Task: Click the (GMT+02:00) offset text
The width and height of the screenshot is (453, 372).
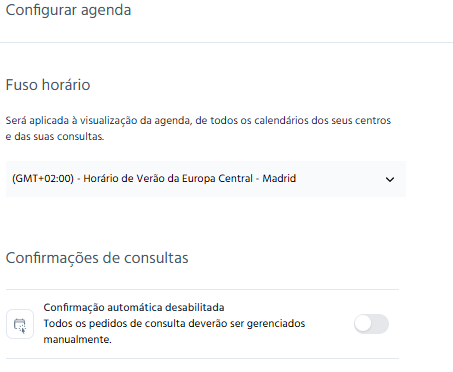Action: 43,178
